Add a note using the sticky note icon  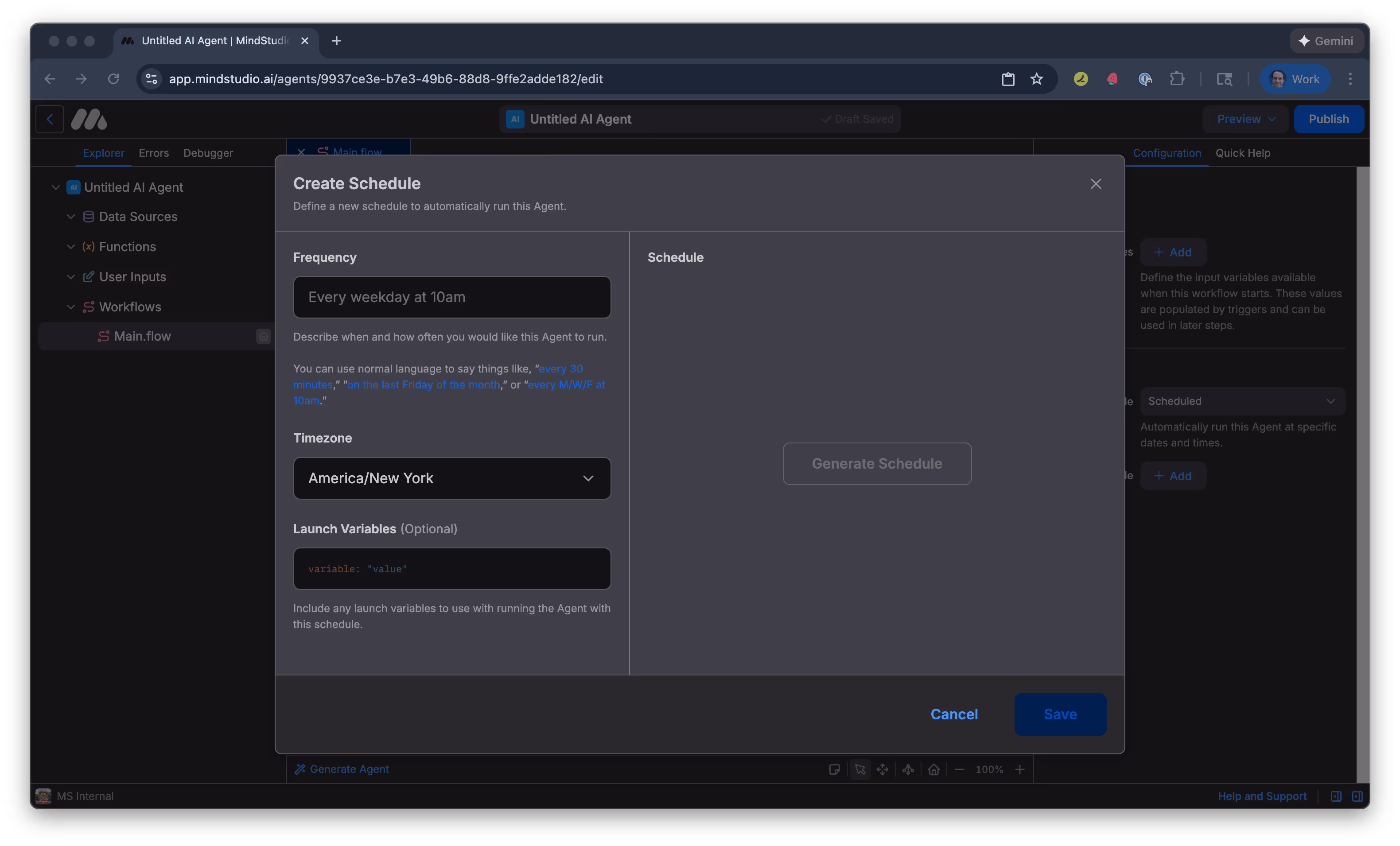(x=835, y=769)
